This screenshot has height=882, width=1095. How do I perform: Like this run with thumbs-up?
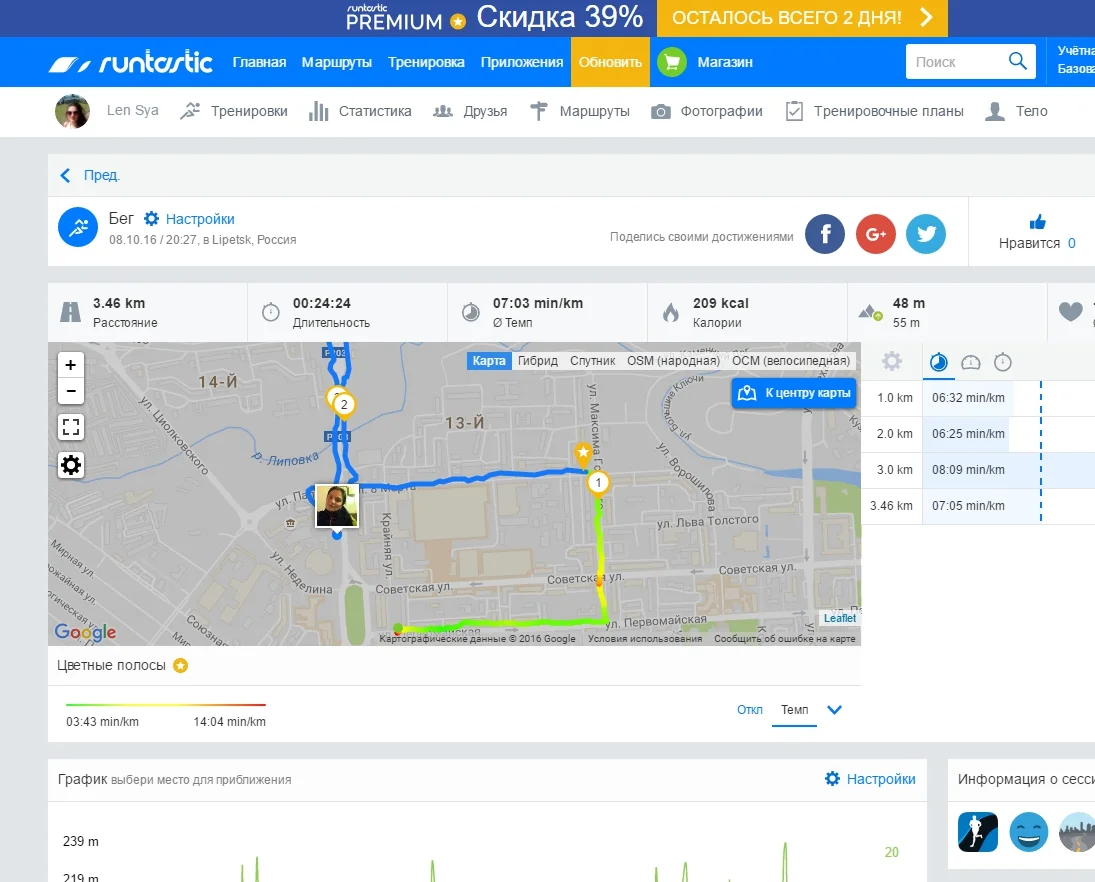pyautogui.click(x=1037, y=222)
